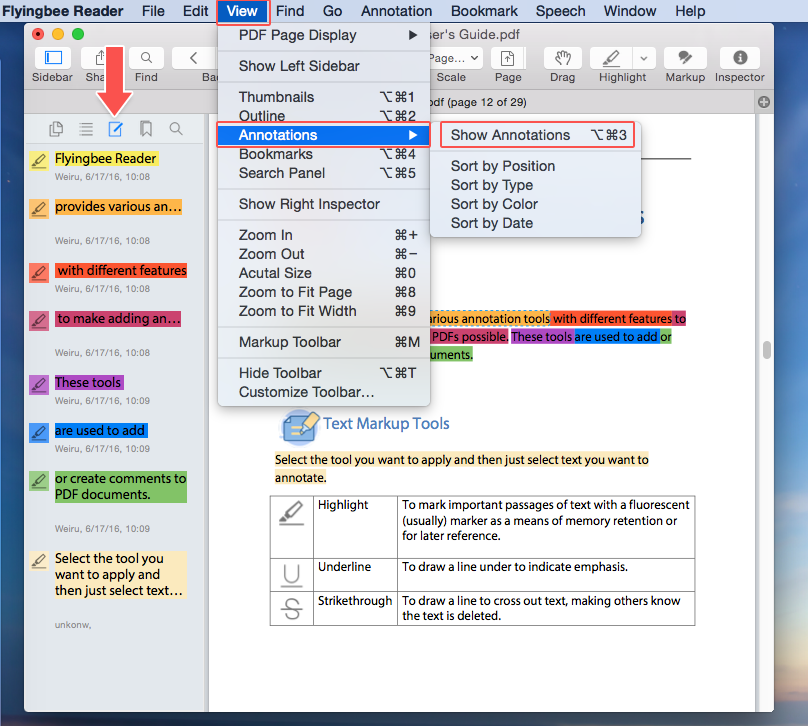This screenshot has height=726, width=808.
Task: Select the 'are used to add' annotation entry
Action: (101, 430)
